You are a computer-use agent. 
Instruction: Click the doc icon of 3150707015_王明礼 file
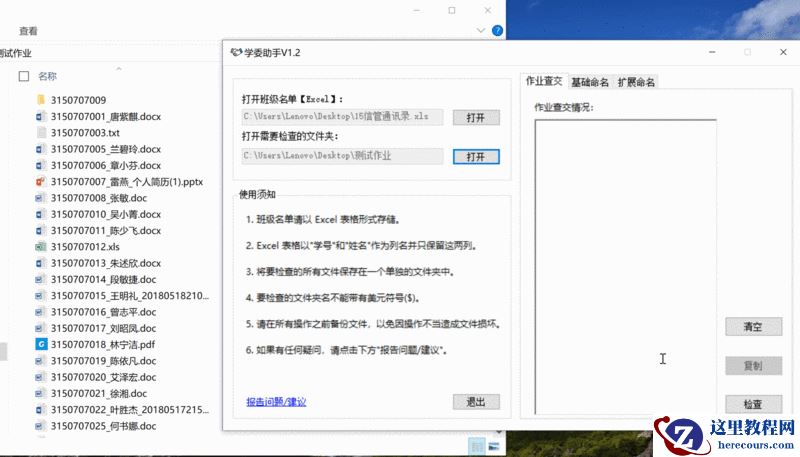click(41, 295)
